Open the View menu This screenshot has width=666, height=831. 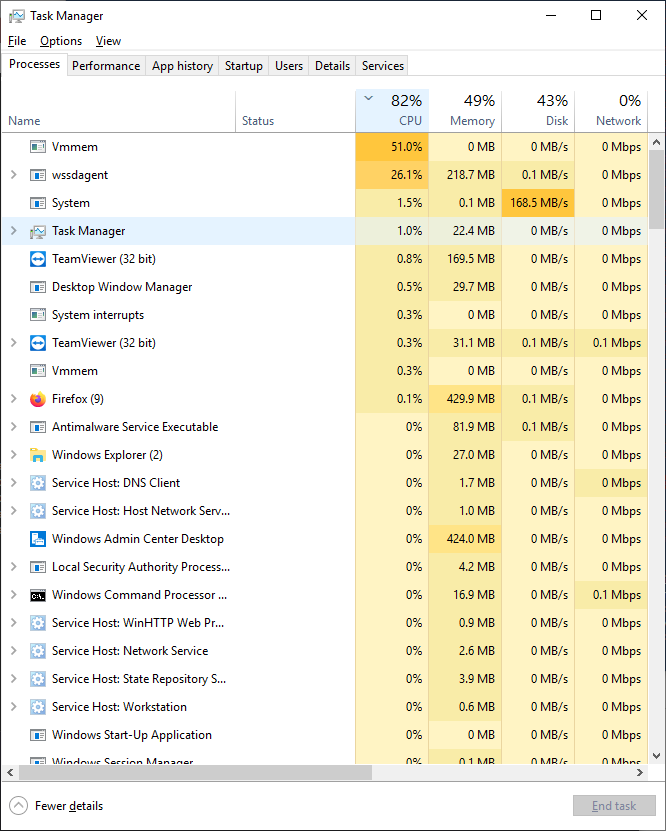[108, 41]
